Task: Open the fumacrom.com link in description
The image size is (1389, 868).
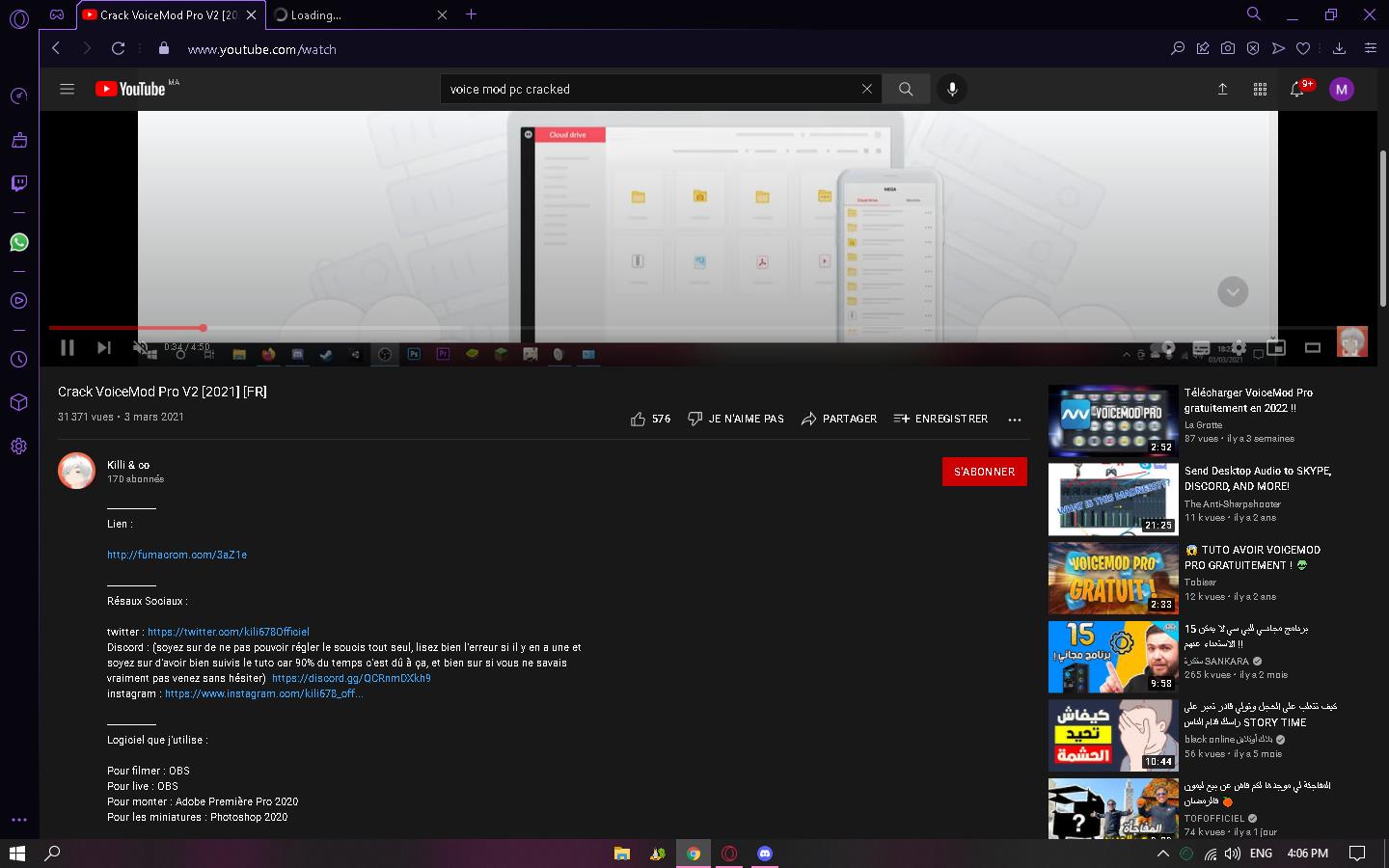Action: pyautogui.click(x=177, y=555)
